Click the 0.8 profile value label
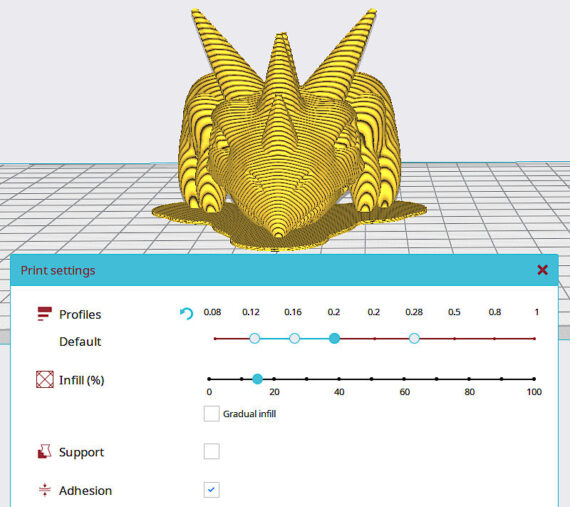This screenshot has width=570, height=507. tap(495, 312)
